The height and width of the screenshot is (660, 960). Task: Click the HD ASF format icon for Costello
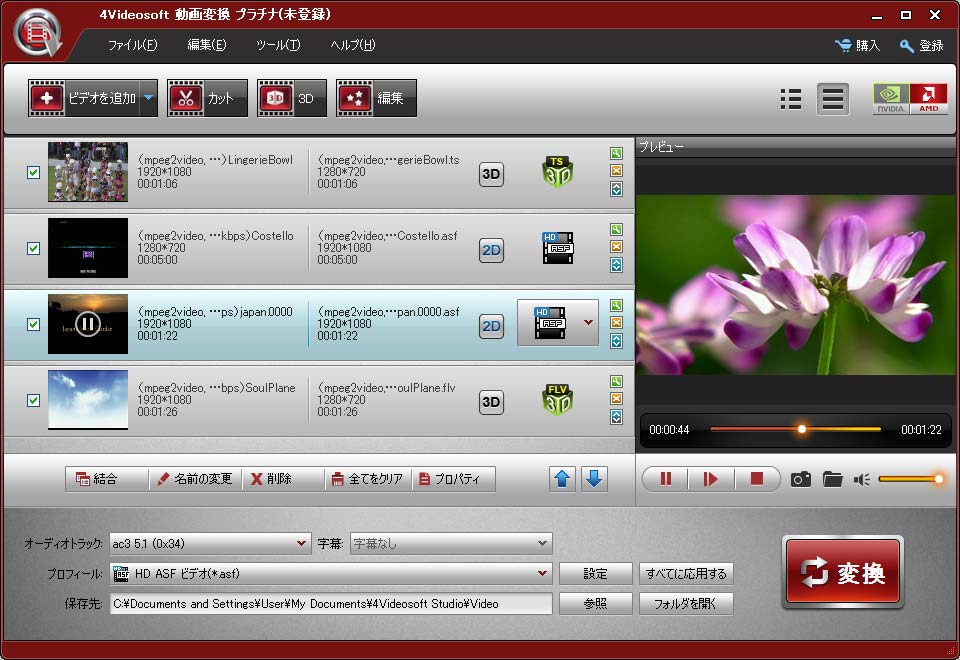point(558,248)
